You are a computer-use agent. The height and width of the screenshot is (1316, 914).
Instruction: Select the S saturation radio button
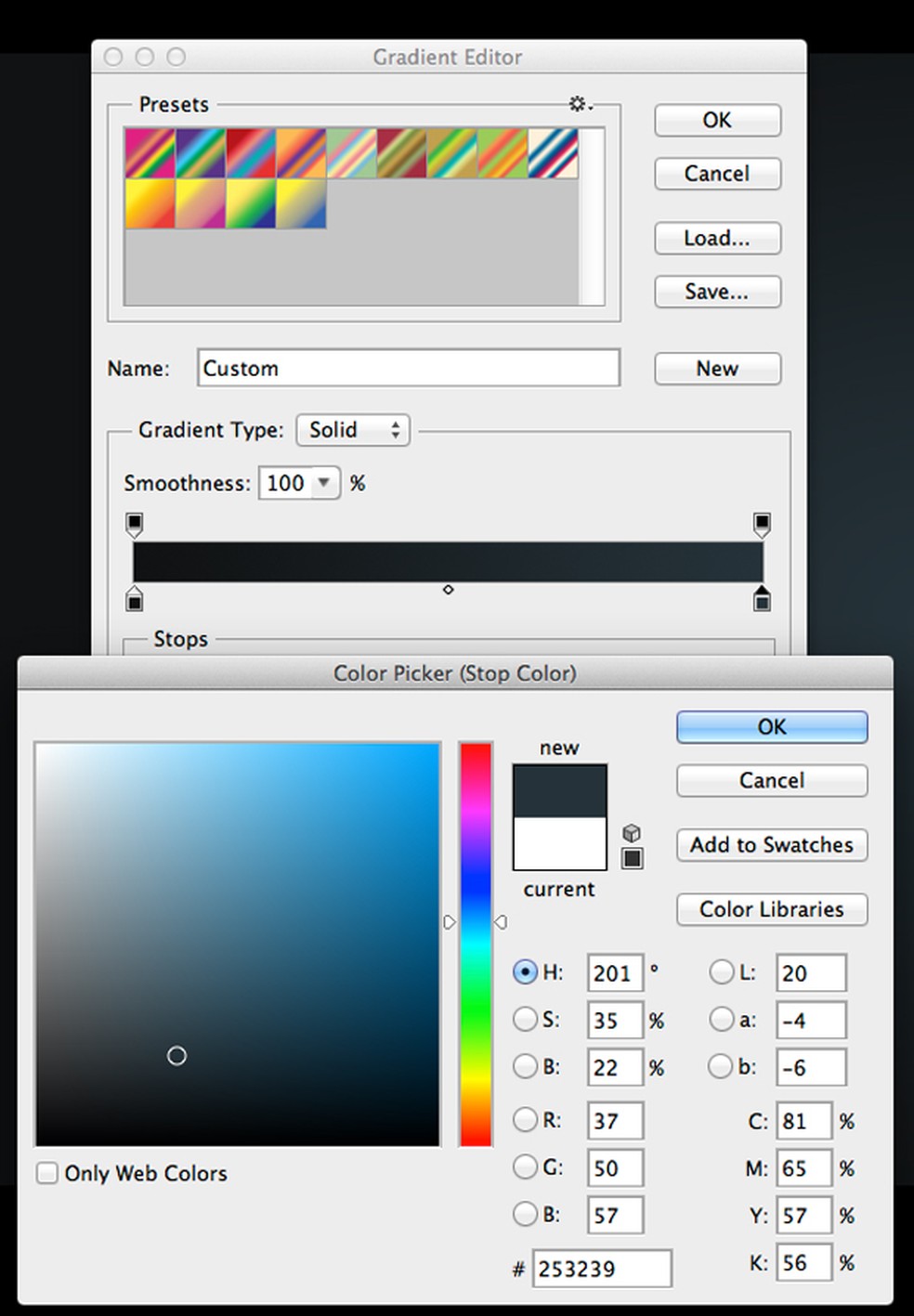(x=525, y=1019)
